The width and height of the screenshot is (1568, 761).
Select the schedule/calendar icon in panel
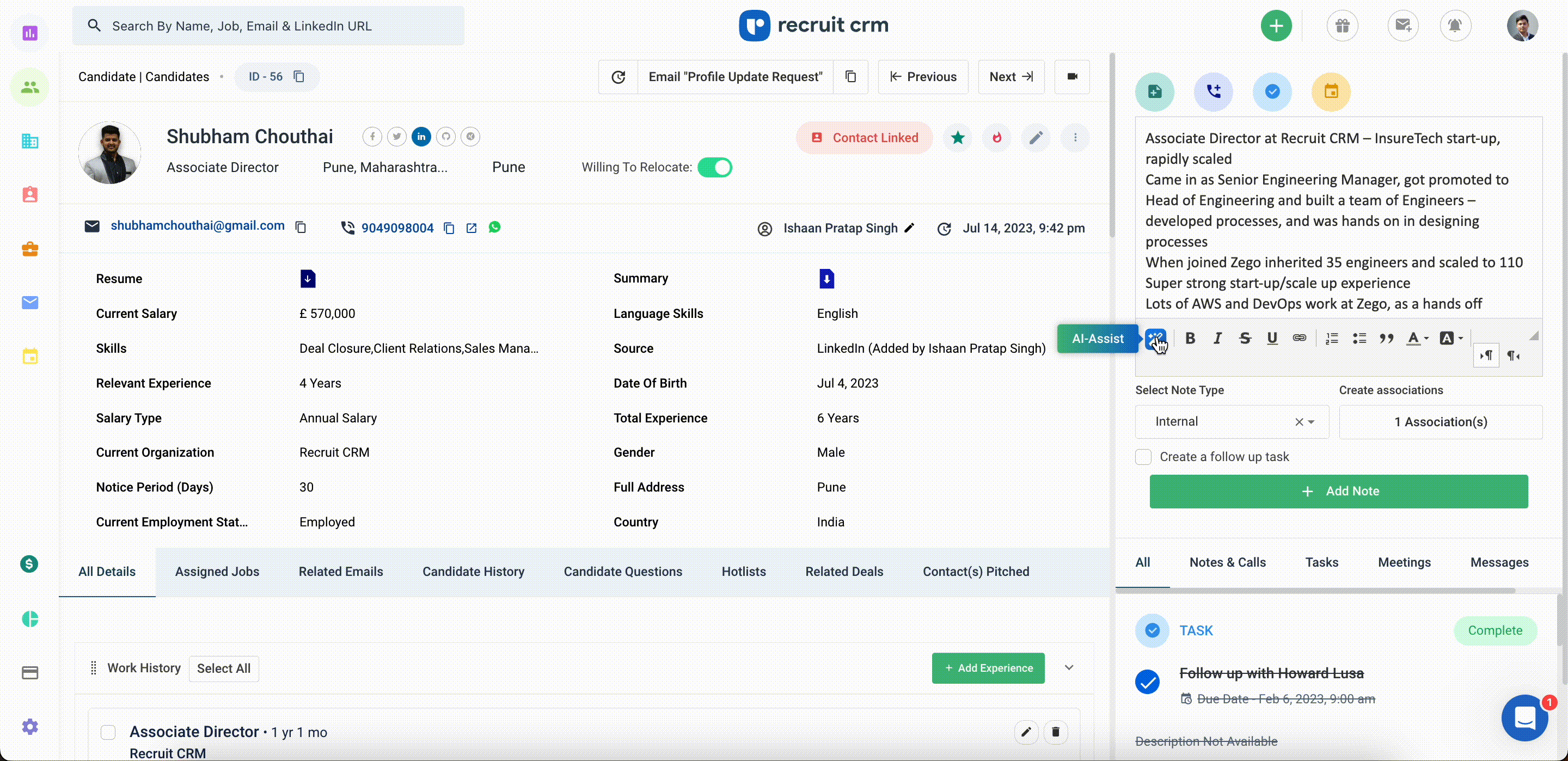tap(1331, 90)
